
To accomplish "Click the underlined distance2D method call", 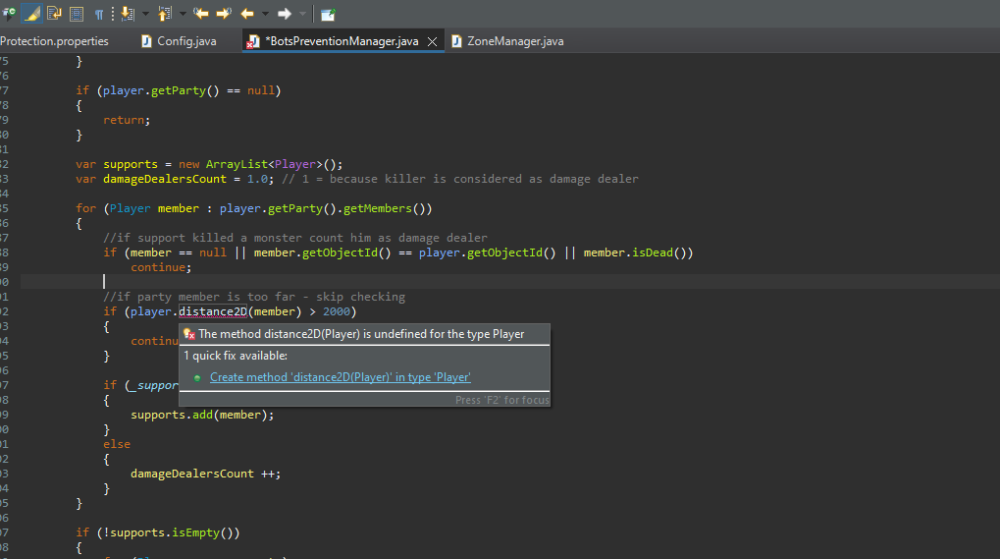I will [213, 312].
